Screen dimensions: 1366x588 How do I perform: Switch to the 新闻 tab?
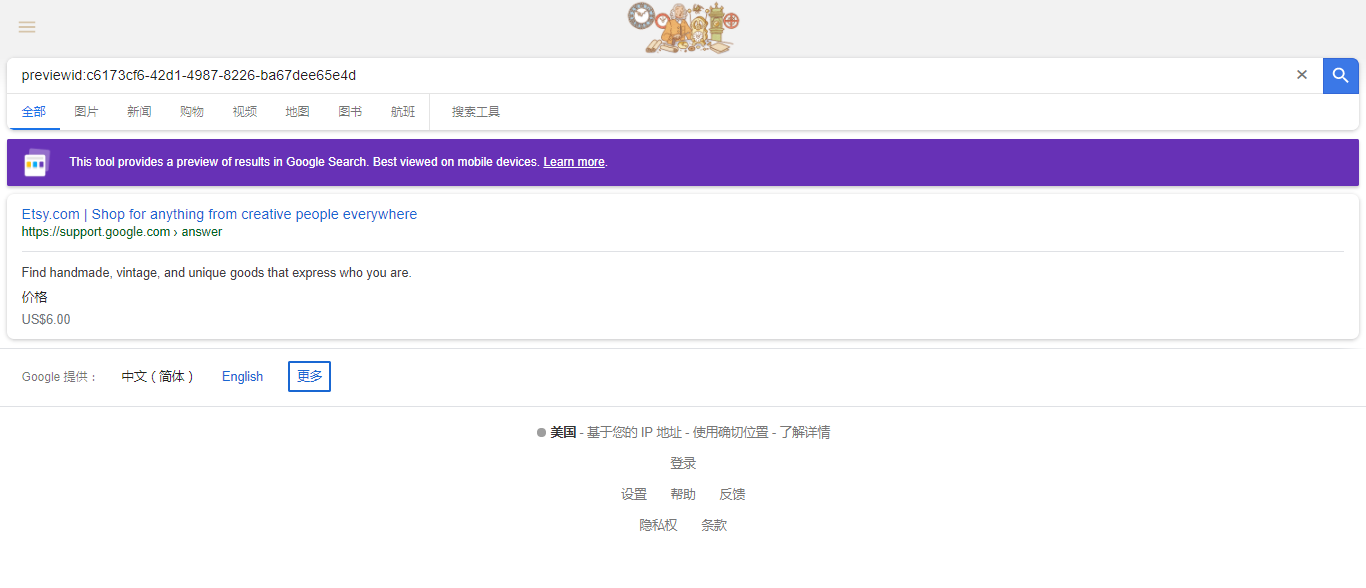(139, 112)
